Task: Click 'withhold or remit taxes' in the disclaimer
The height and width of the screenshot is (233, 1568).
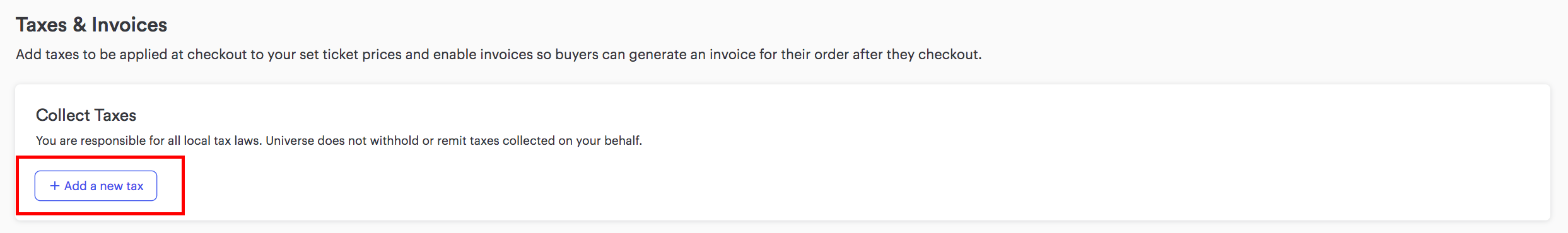Action: [x=435, y=140]
